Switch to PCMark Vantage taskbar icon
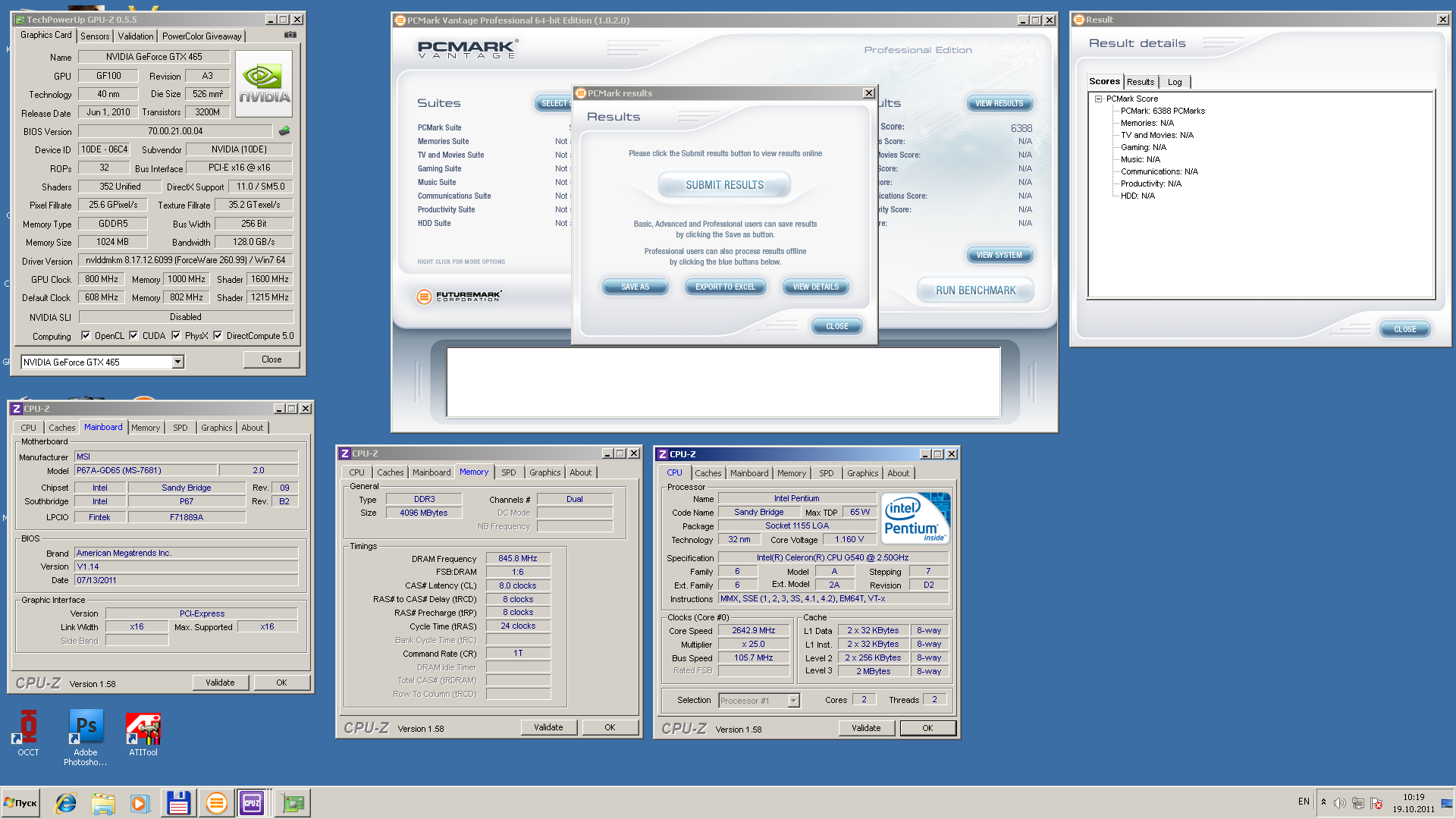1456x819 pixels. tap(216, 802)
